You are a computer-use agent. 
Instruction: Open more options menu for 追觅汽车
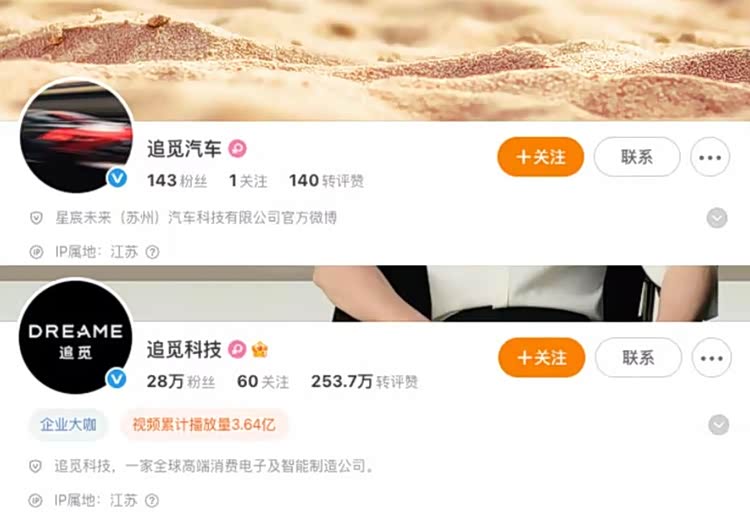tap(710, 157)
